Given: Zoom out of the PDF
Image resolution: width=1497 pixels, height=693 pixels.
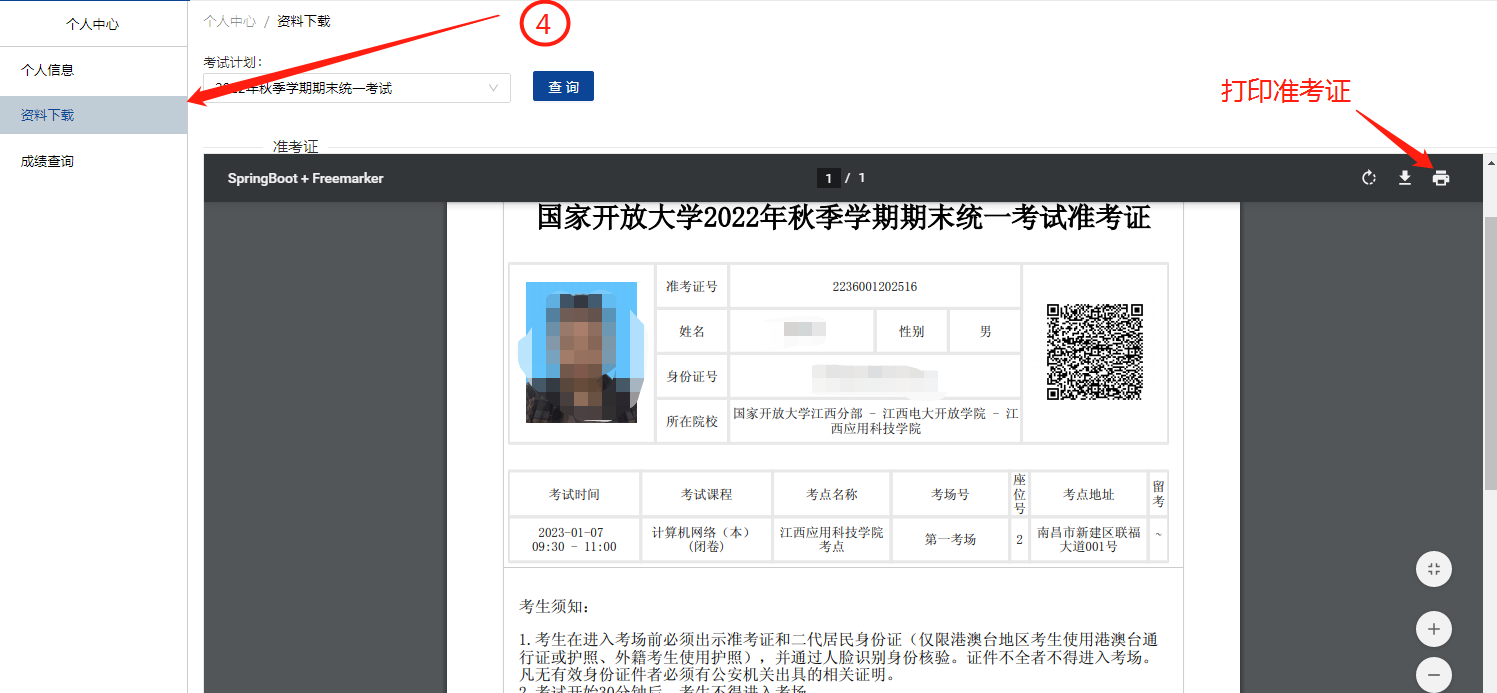Looking at the screenshot, I should 1433,674.
